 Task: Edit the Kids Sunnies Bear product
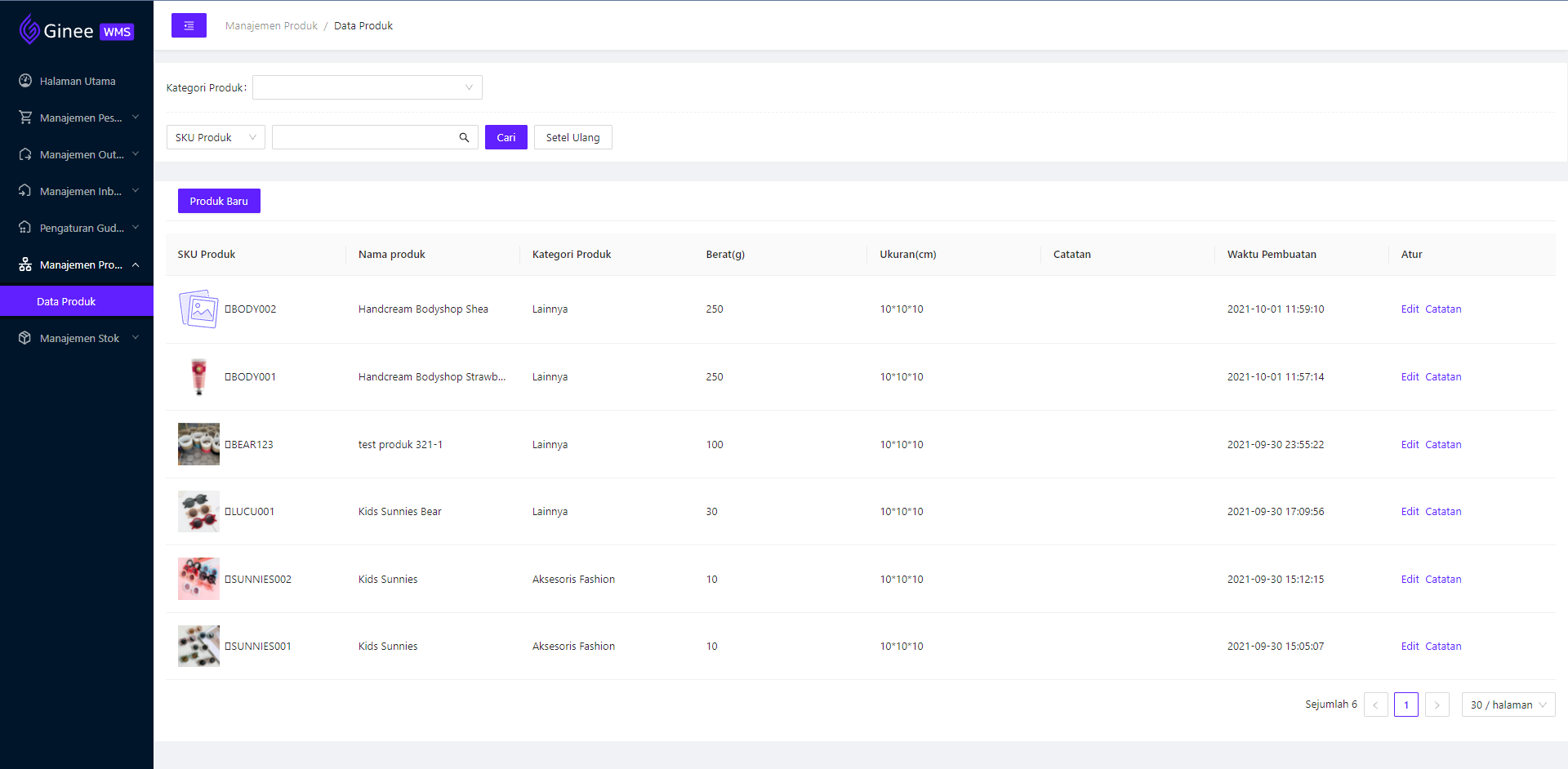[x=1410, y=512]
